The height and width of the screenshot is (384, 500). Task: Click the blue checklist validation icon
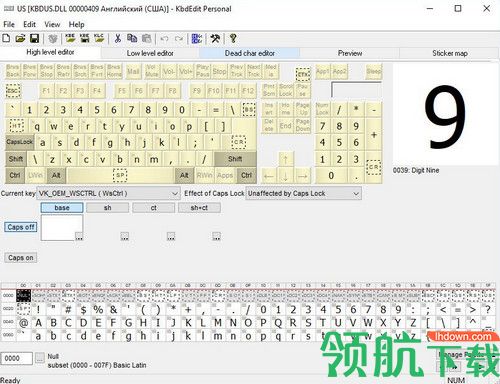click(197, 38)
